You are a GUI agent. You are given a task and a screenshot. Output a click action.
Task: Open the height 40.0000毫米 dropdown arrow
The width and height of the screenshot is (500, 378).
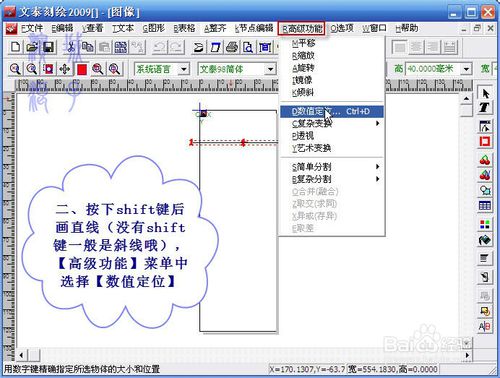click(x=467, y=69)
